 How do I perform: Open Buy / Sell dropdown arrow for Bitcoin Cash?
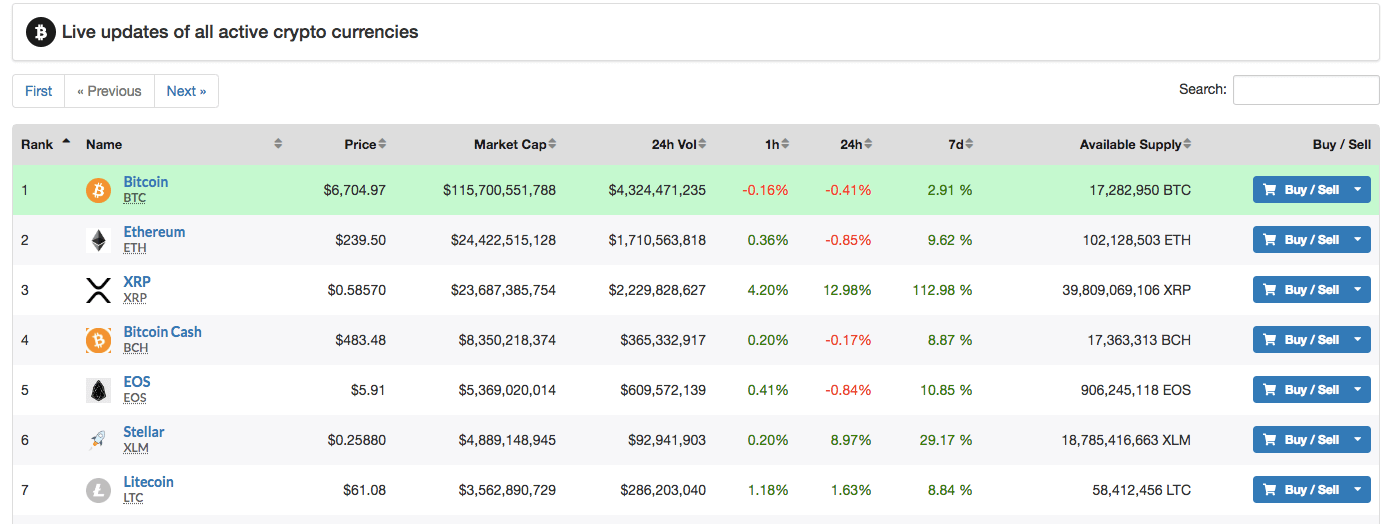pyautogui.click(x=1358, y=340)
